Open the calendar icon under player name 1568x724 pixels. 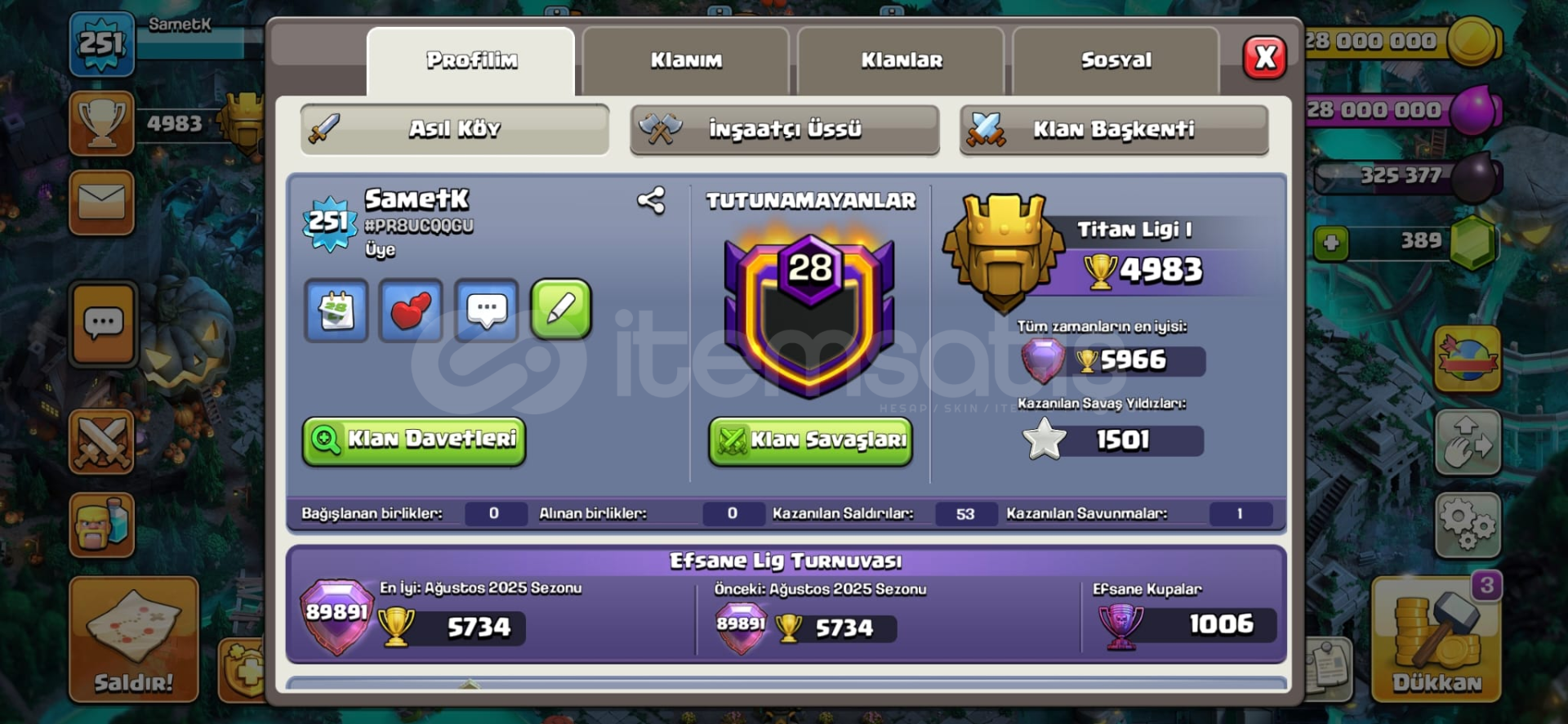[336, 311]
